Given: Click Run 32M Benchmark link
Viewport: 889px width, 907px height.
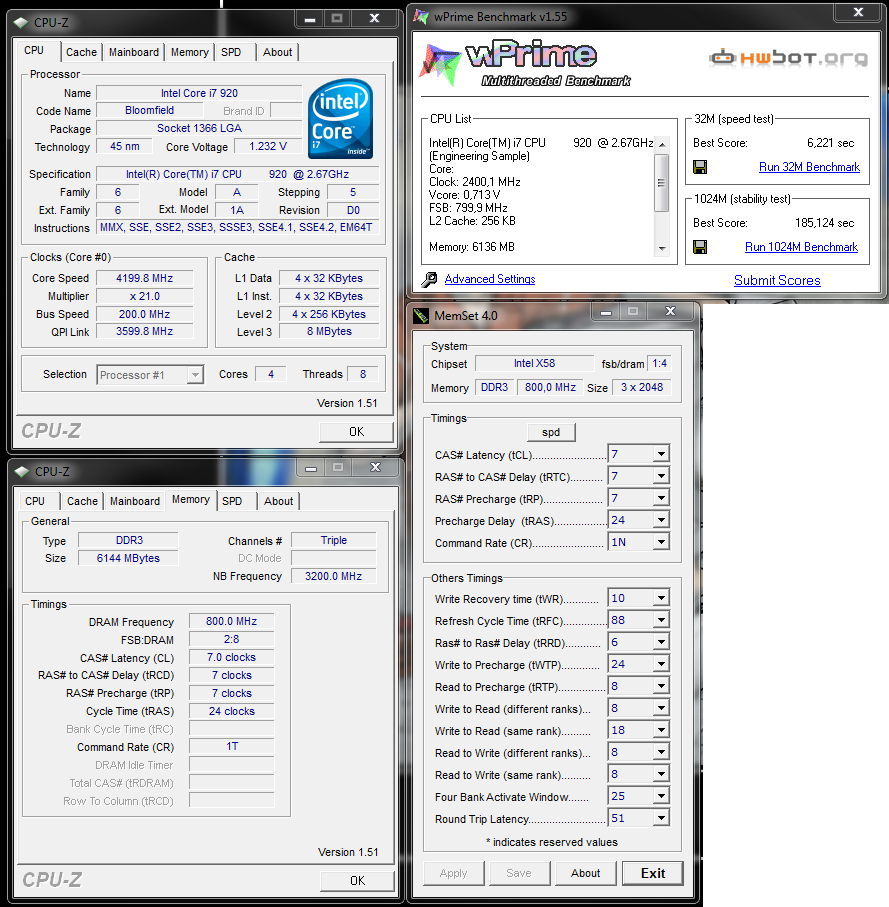Looking at the screenshot, I should (x=809, y=167).
